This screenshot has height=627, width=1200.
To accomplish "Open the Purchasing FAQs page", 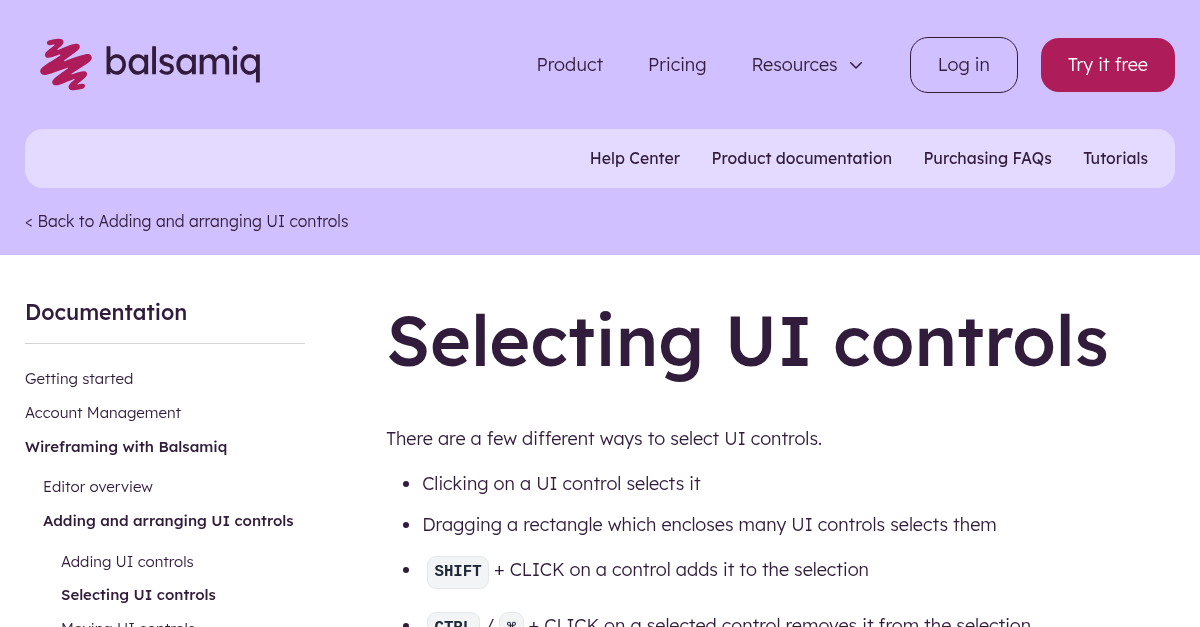I will pyautogui.click(x=987, y=158).
